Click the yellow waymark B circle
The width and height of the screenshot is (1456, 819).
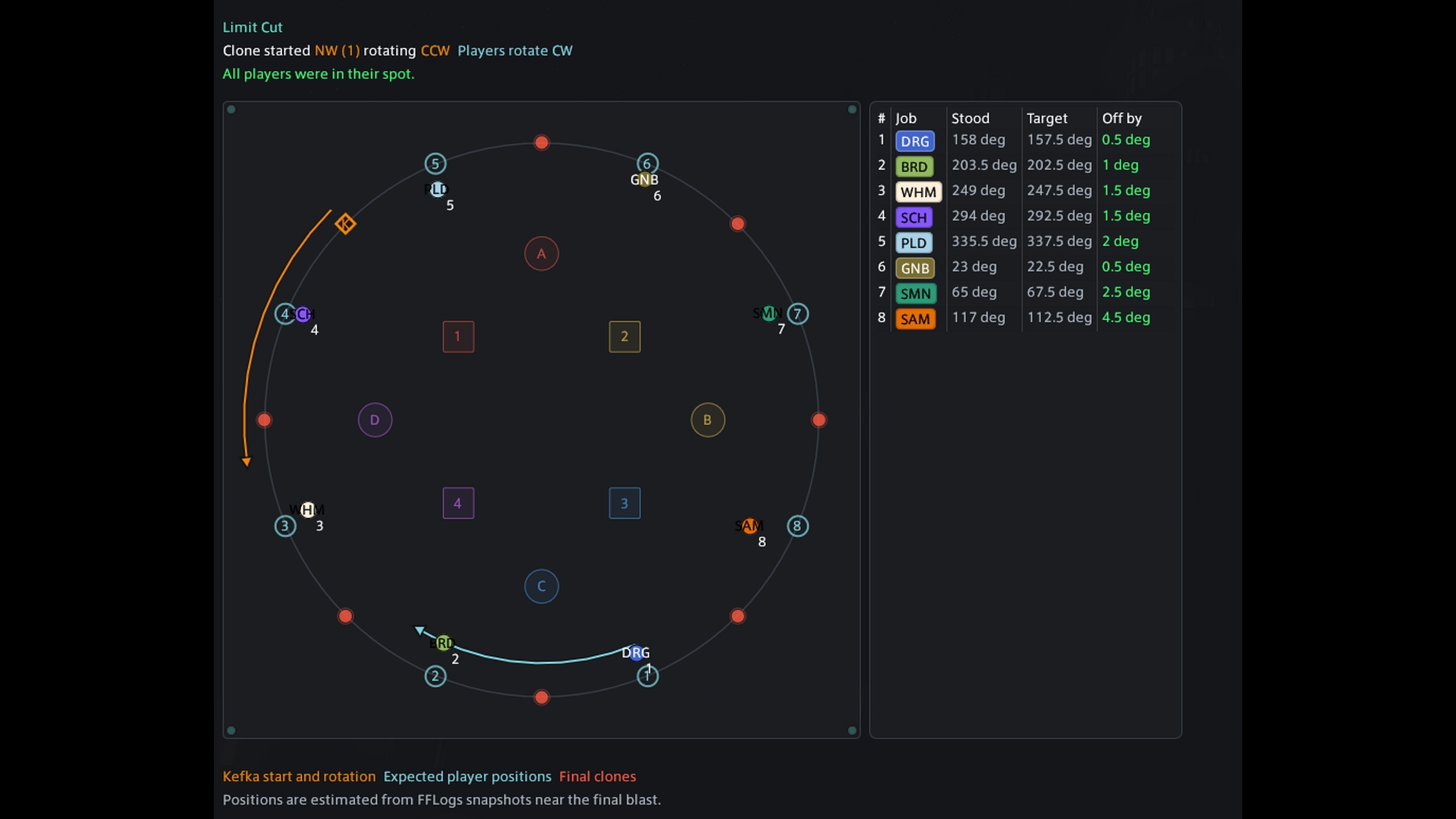click(x=708, y=419)
